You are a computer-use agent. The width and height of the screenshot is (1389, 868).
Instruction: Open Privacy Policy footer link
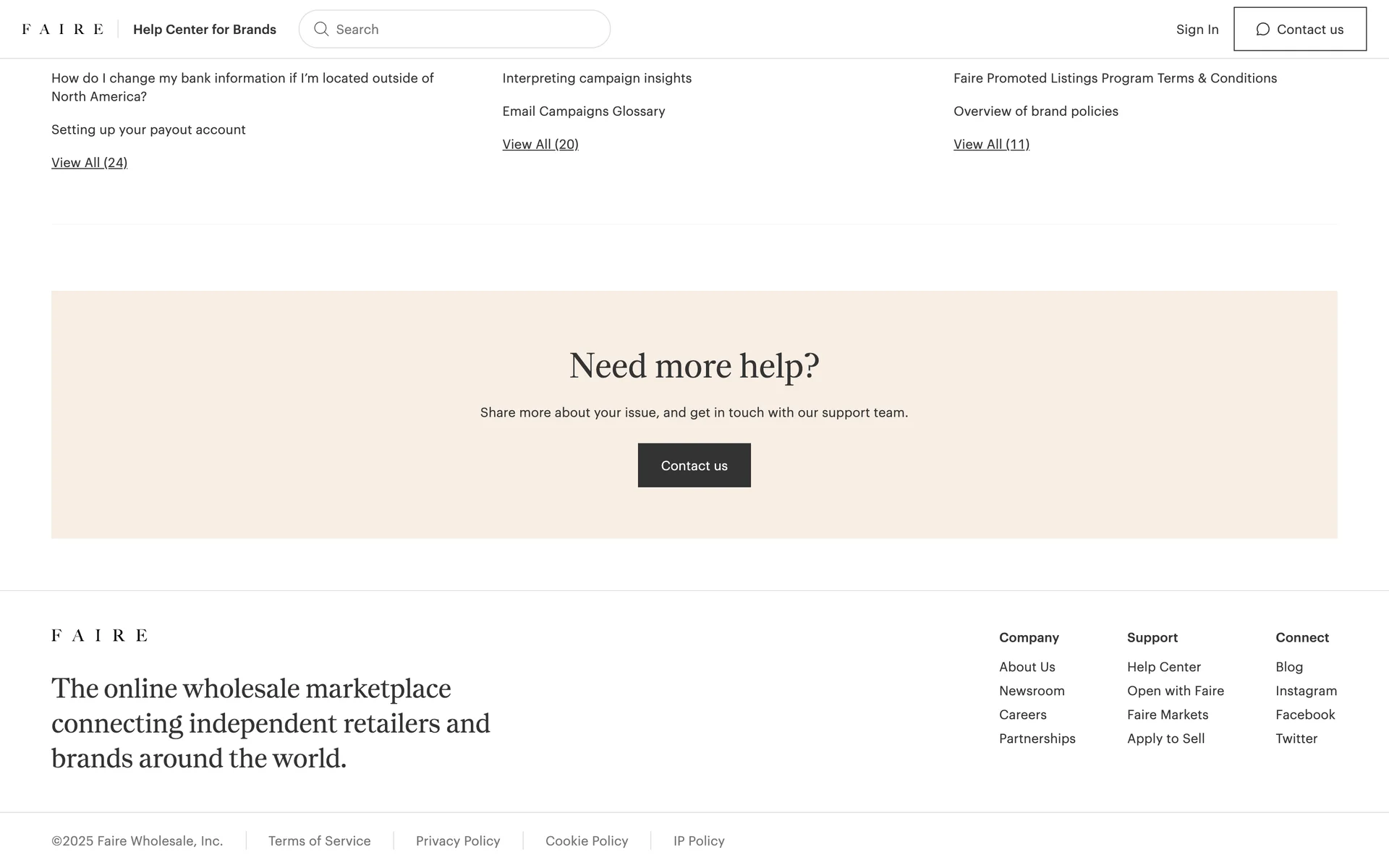tap(457, 841)
